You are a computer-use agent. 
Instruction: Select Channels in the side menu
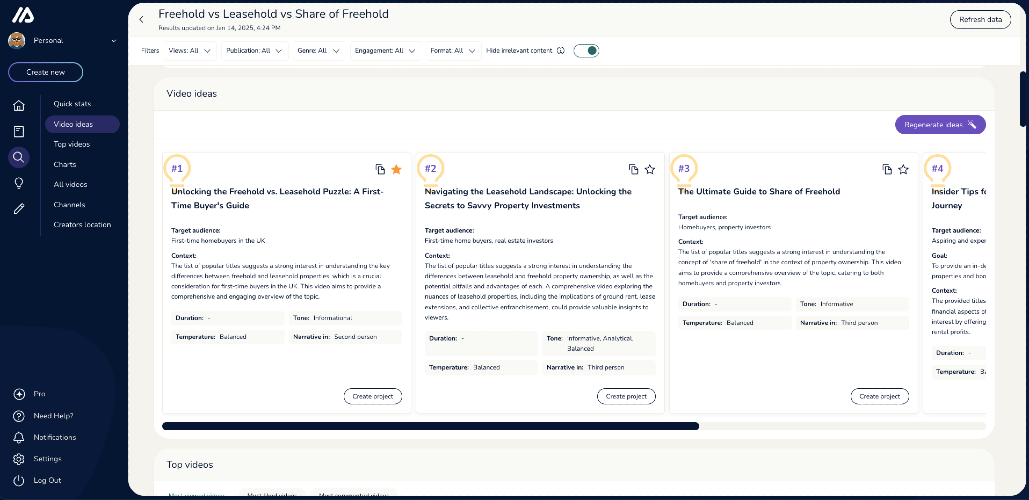[69, 205]
